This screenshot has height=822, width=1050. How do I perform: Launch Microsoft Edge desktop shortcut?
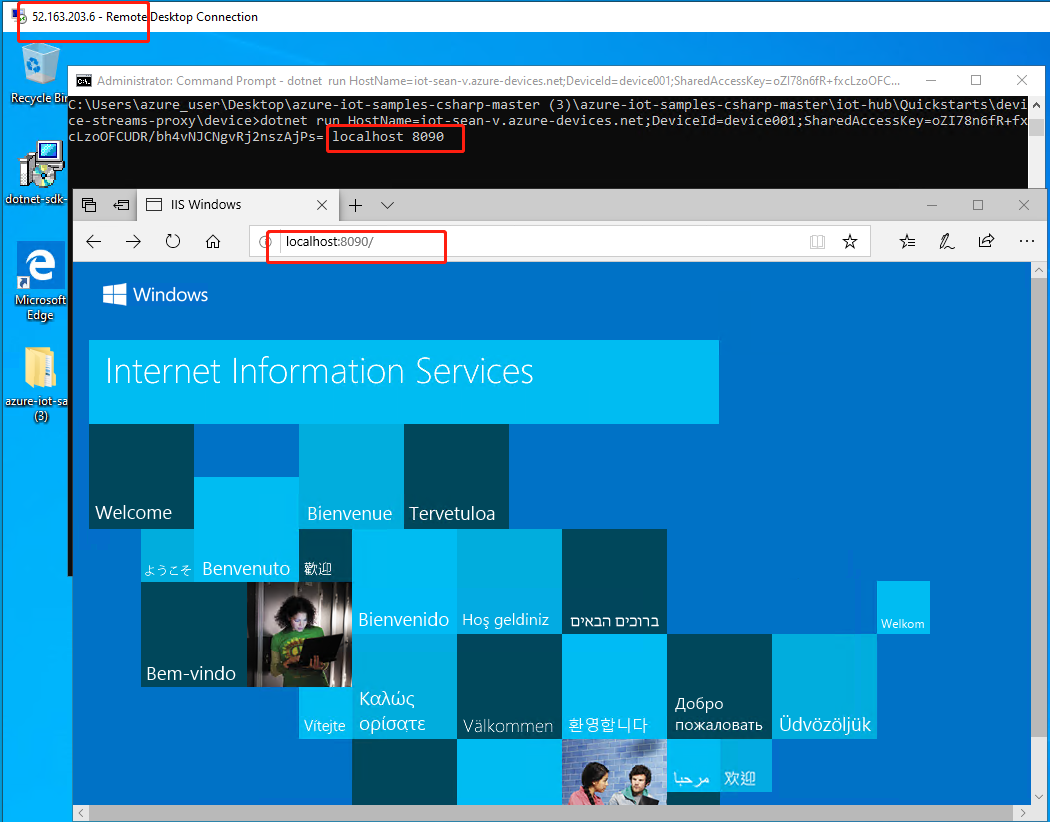click(40, 281)
